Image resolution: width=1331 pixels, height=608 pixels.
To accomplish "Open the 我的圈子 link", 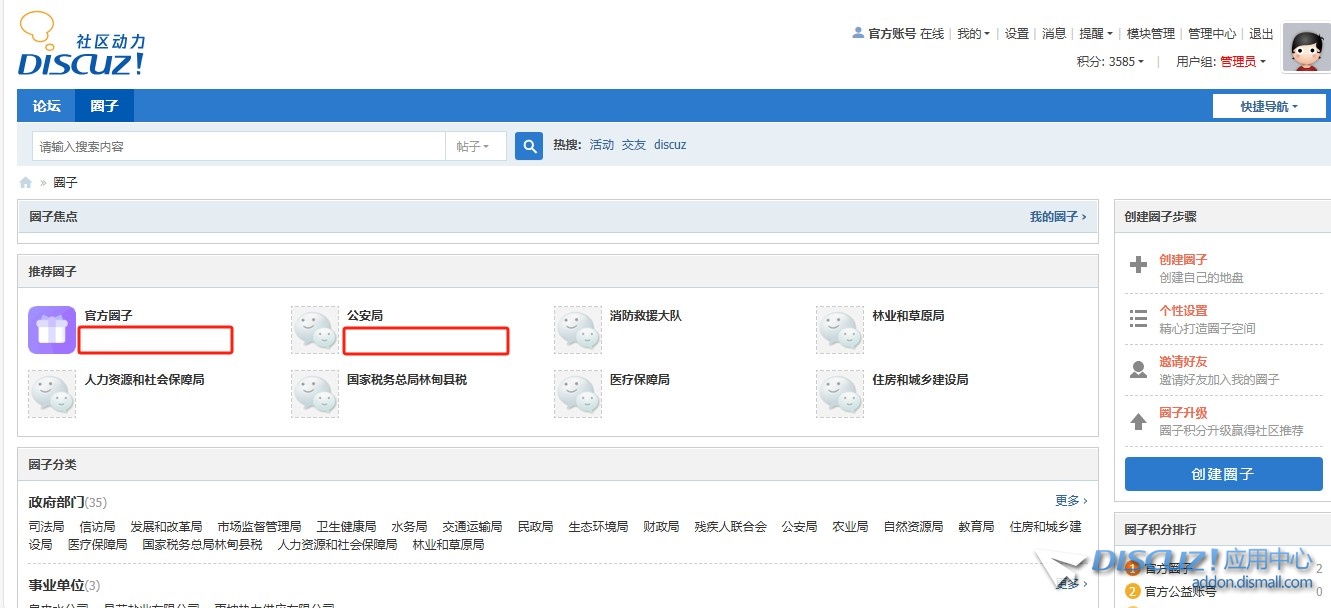I will click(1057, 216).
